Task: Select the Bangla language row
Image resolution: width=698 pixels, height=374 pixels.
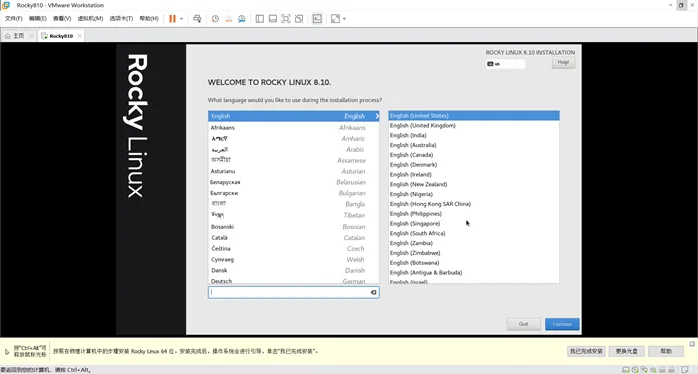Action: (x=294, y=204)
